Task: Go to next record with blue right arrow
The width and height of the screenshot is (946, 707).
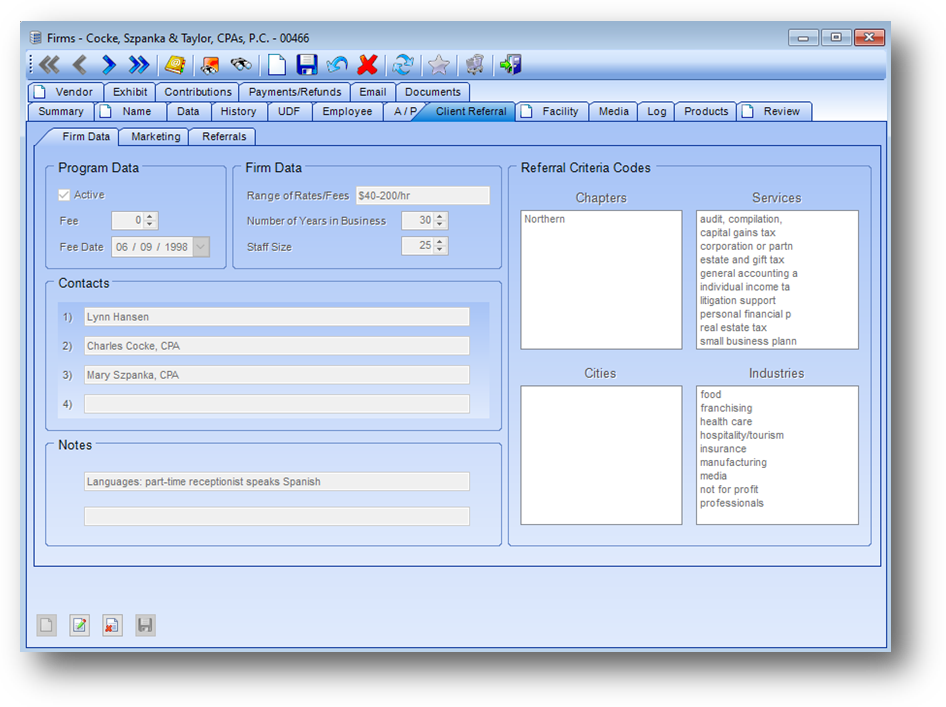Action: 109,65
